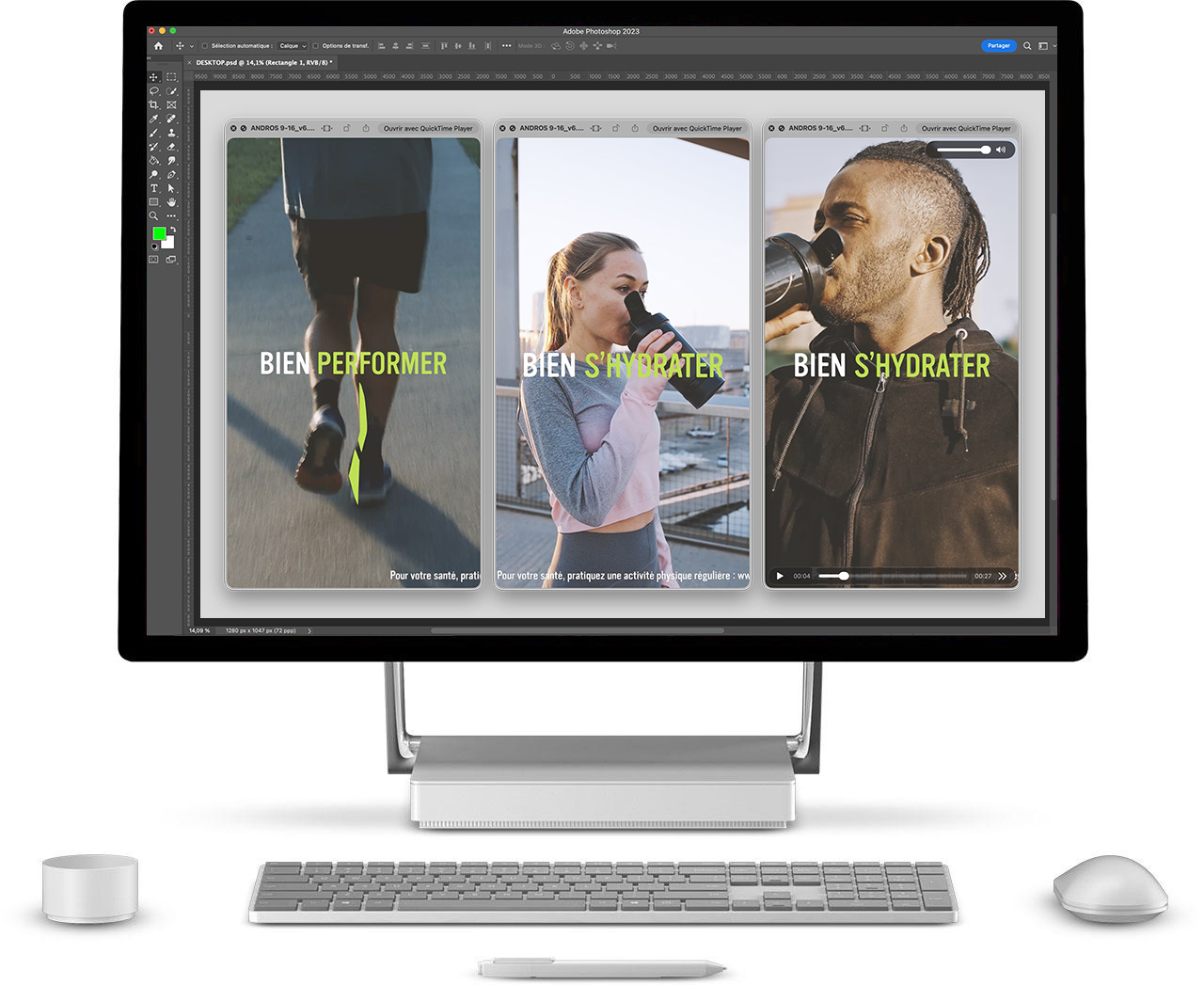1204x985 pixels.
Task: Open the Photoshop search icon
Action: click(1027, 45)
